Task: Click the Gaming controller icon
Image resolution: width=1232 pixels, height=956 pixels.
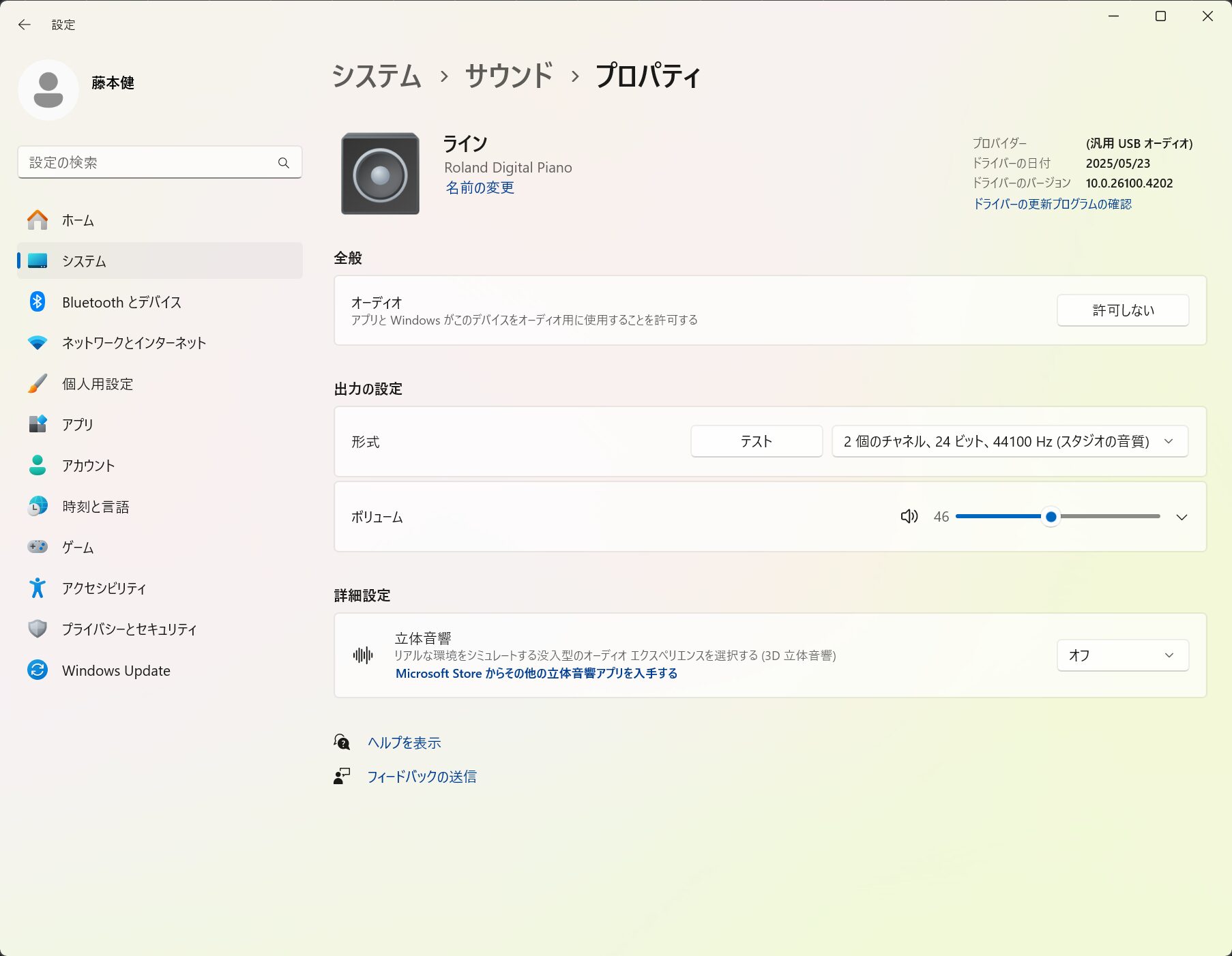Action: 38,547
